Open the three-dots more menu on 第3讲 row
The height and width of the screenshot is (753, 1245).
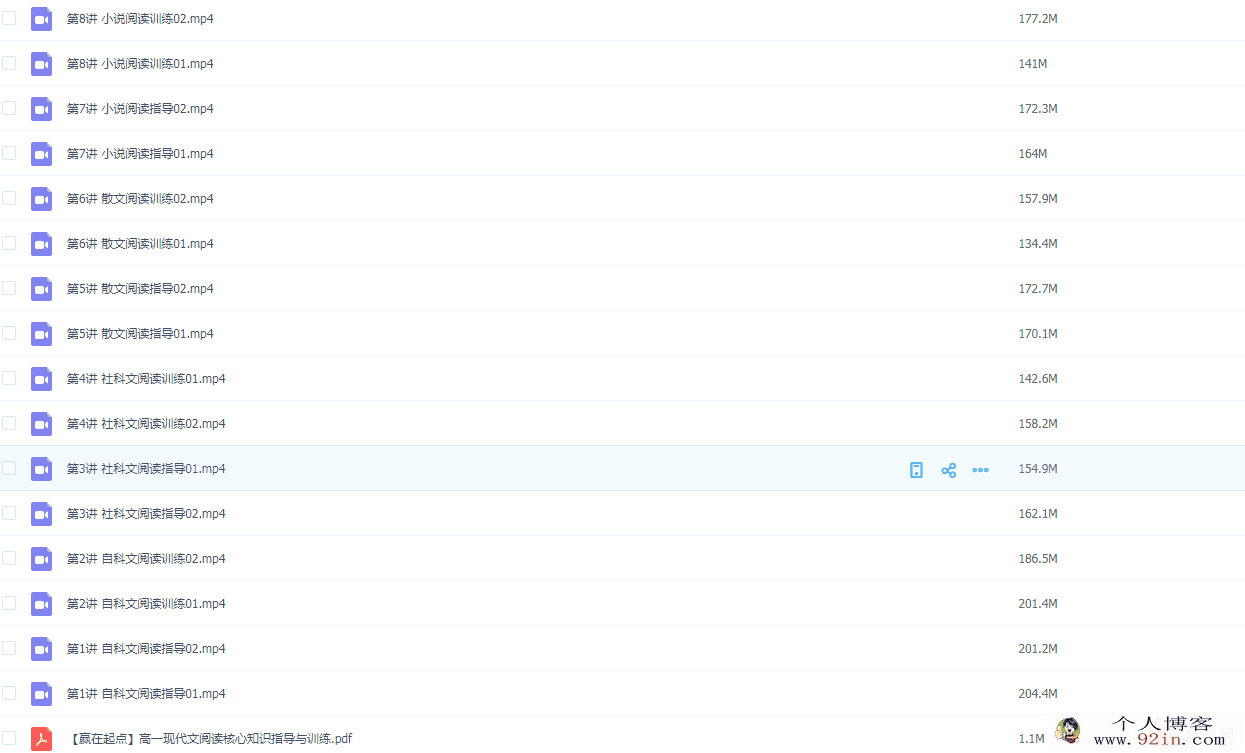tap(980, 470)
